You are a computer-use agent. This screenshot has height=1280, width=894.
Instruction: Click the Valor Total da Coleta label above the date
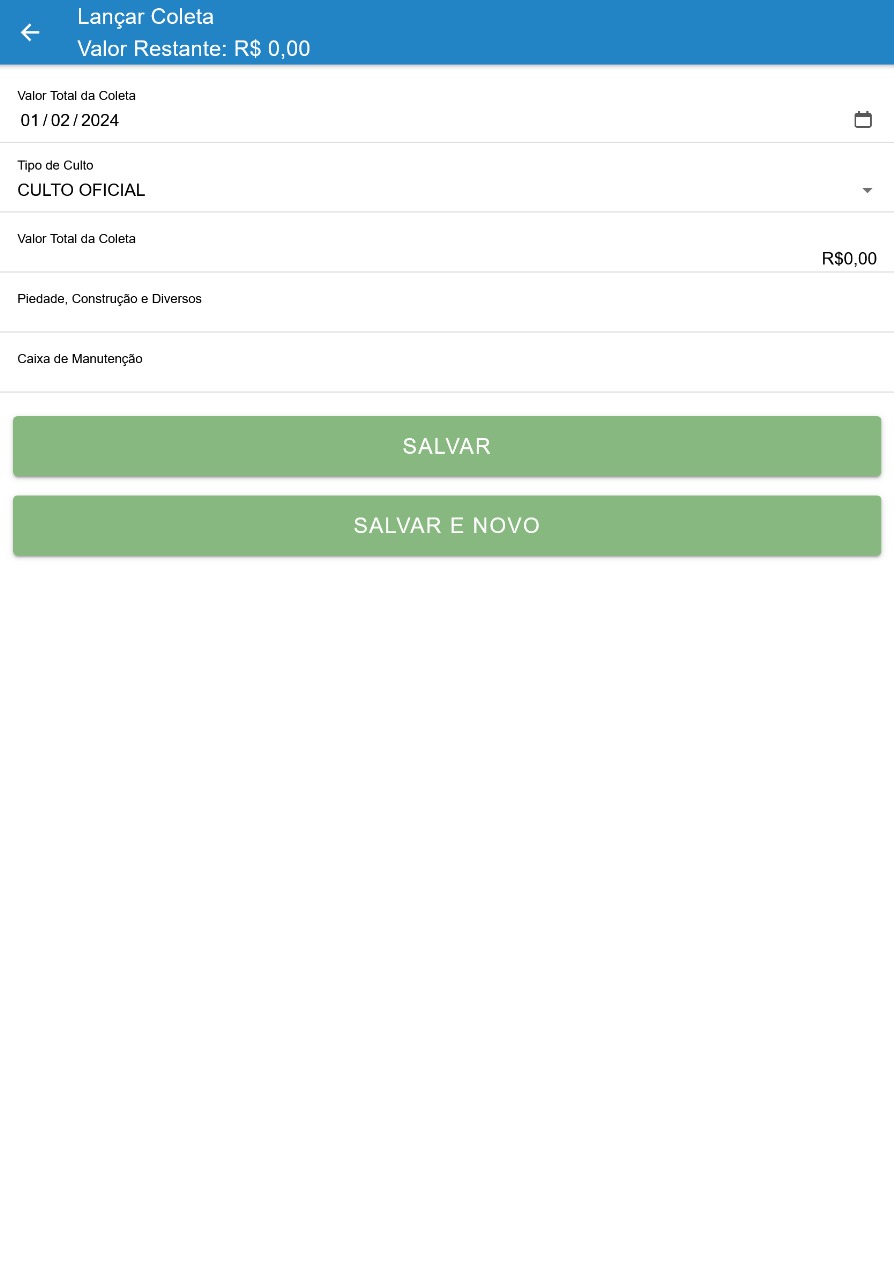[x=76, y=96]
